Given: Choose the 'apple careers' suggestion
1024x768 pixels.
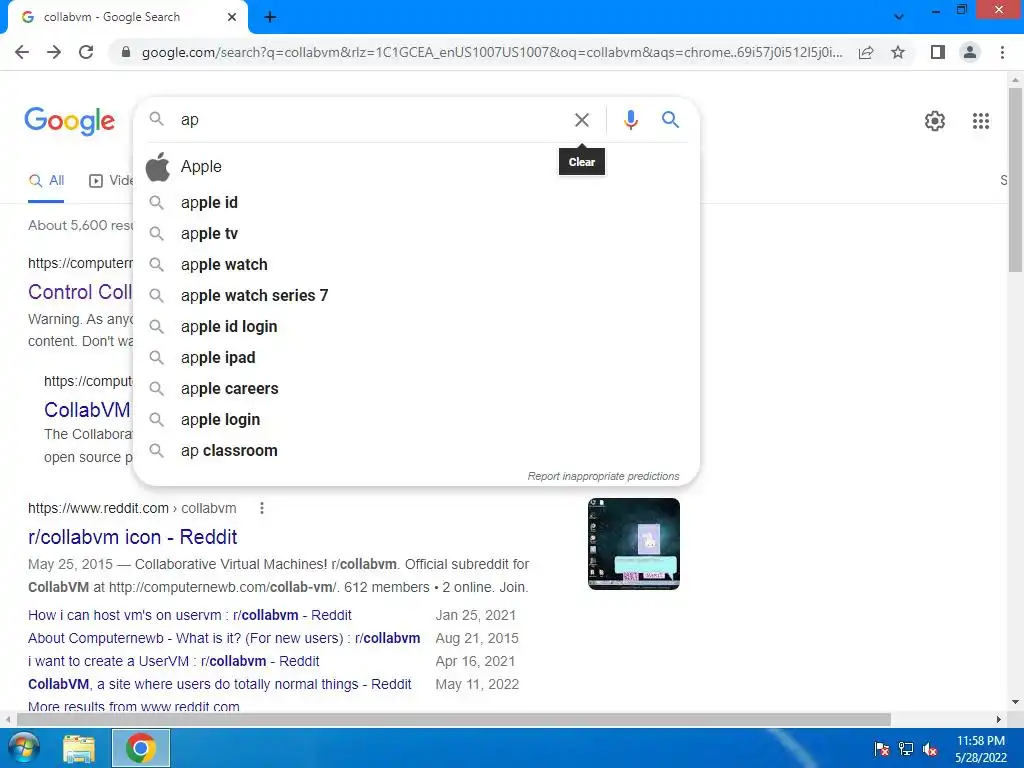Looking at the screenshot, I should click(x=416, y=389).
